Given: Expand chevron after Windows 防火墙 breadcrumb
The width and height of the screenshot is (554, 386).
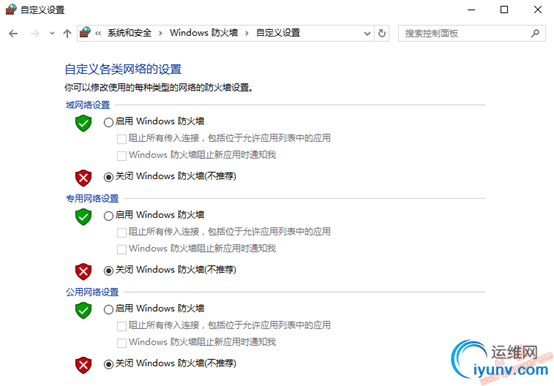Looking at the screenshot, I should pyautogui.click(x=247, y=33).
